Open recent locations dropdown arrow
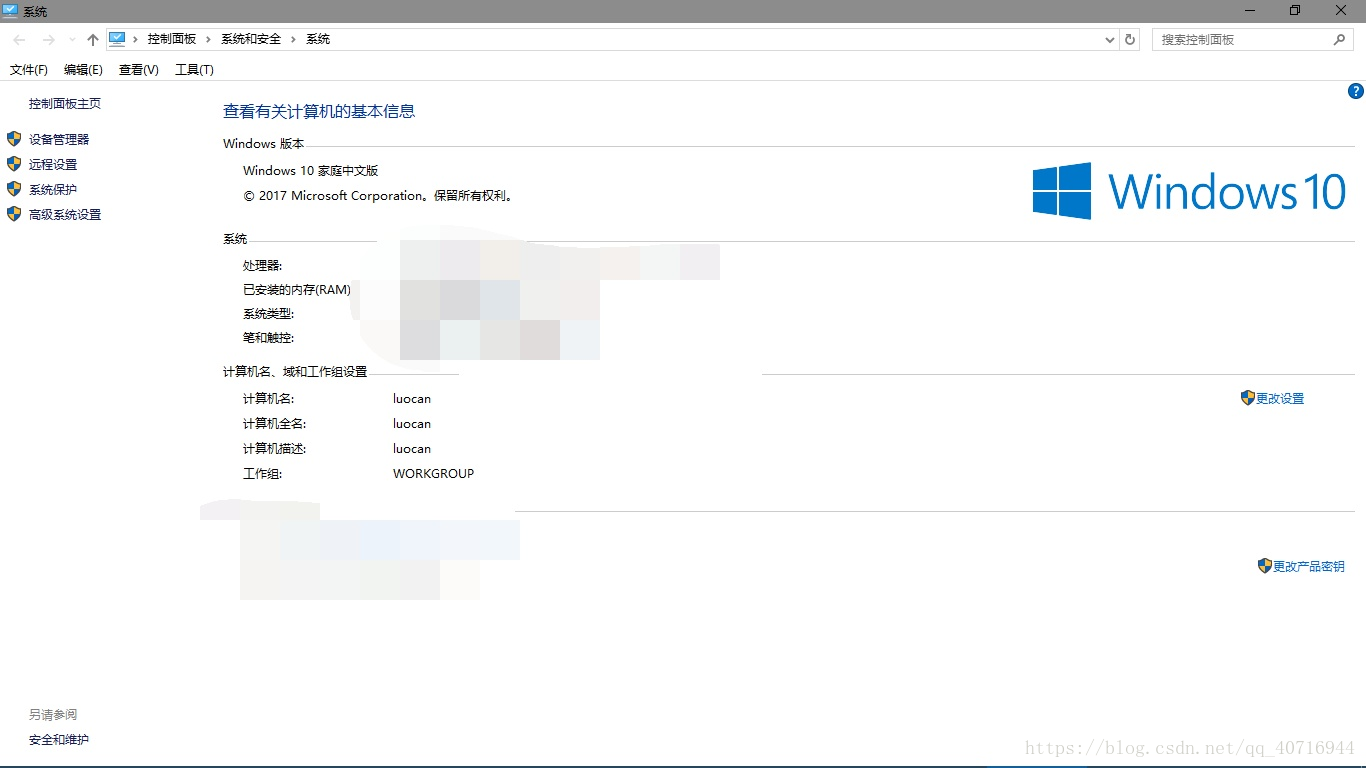Image resolution: width=1366 pixels, height=768 pixels. pyautogui.click(x=72, y=40)
